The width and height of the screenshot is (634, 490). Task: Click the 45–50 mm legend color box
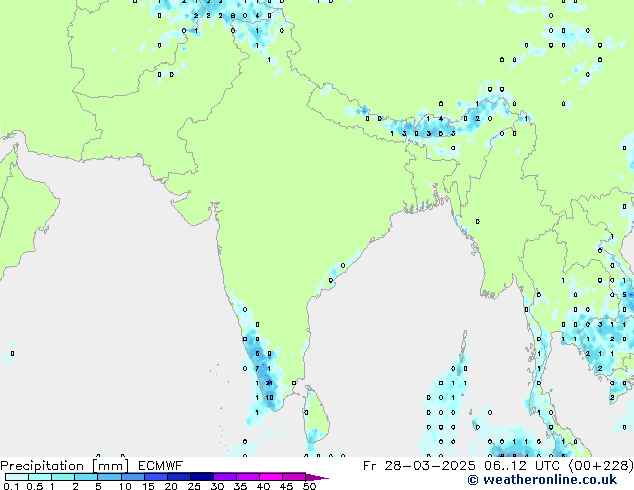[x=294, y=477]
